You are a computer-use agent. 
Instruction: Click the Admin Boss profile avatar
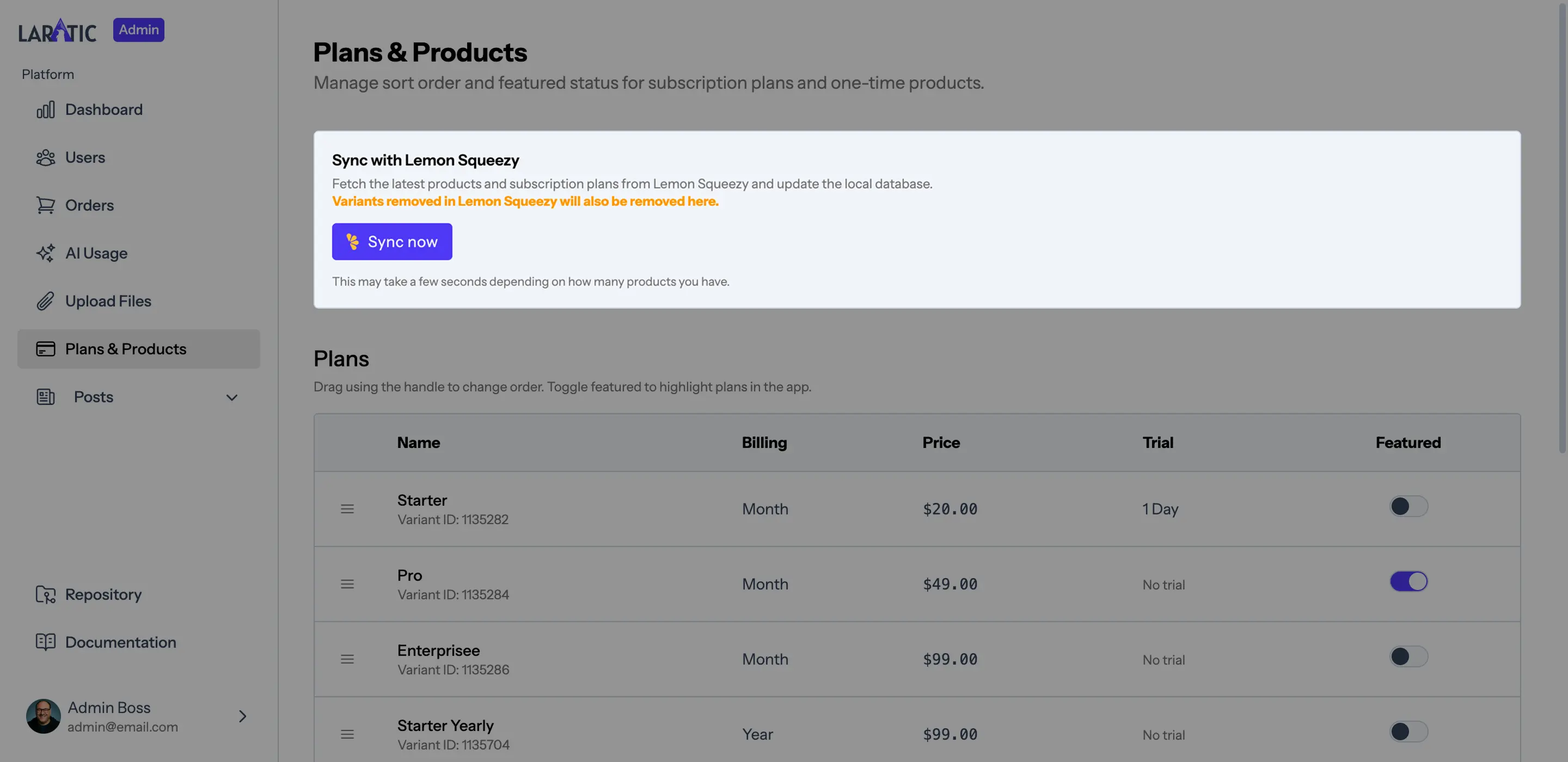43,716
